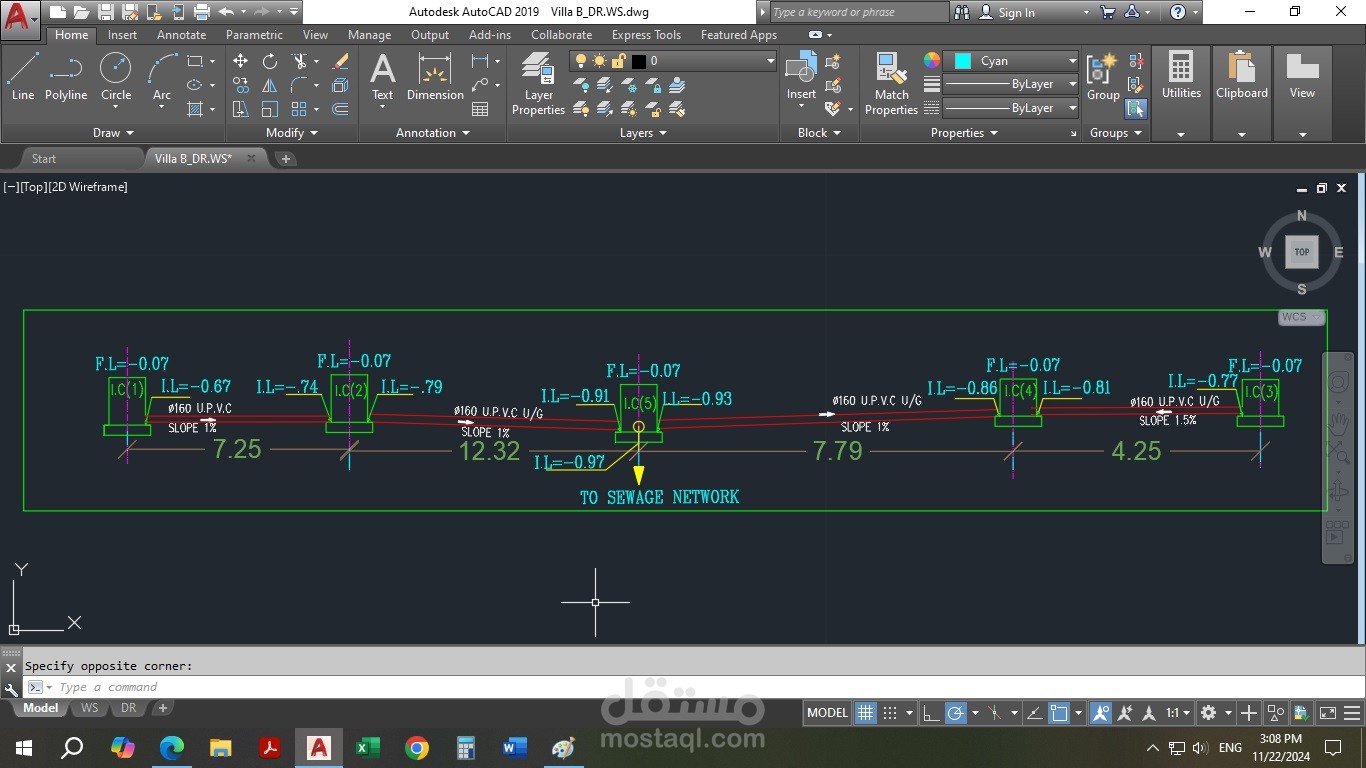
Task: Add a new drawing tab with plus
Action: tap(285, 159)
